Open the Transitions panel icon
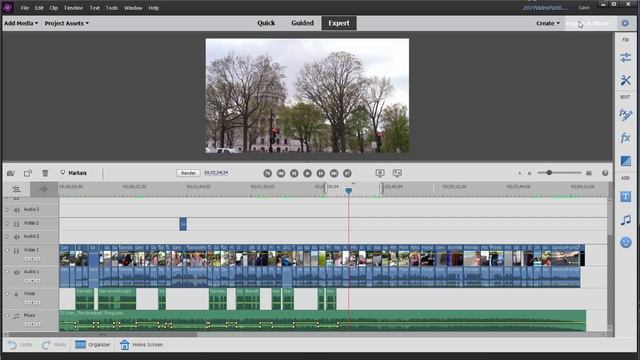The height and width of the screenshot is (360, 640). pyautogui.click(x=625, y=161)
